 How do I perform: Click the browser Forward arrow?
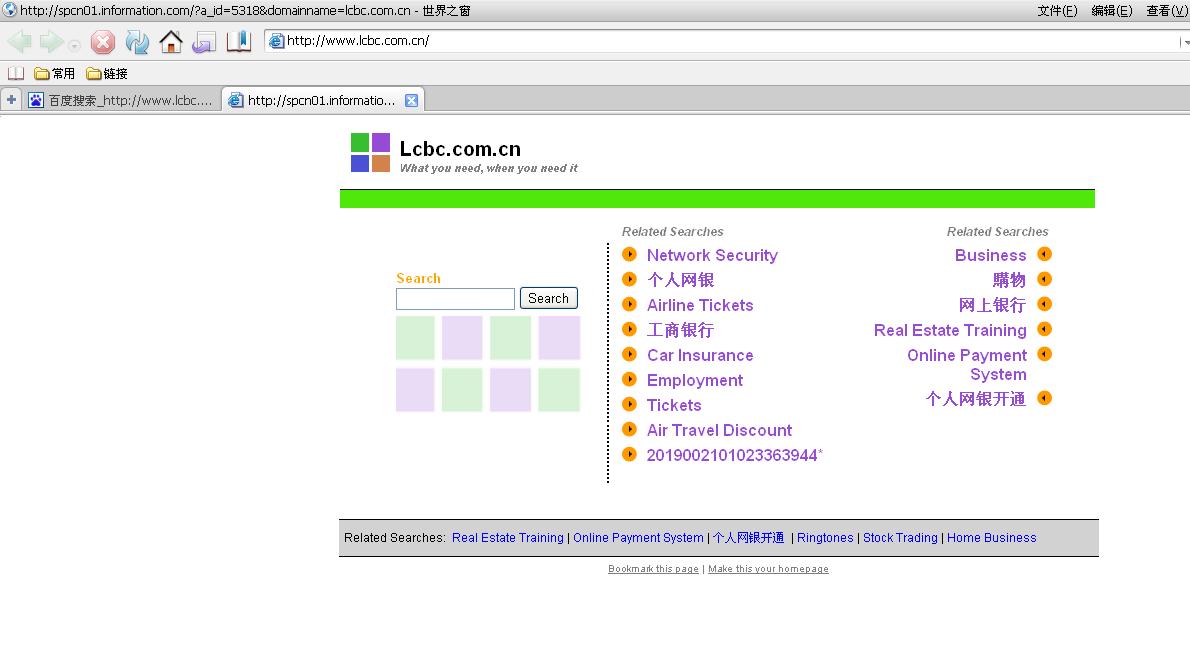click(52, 42)
